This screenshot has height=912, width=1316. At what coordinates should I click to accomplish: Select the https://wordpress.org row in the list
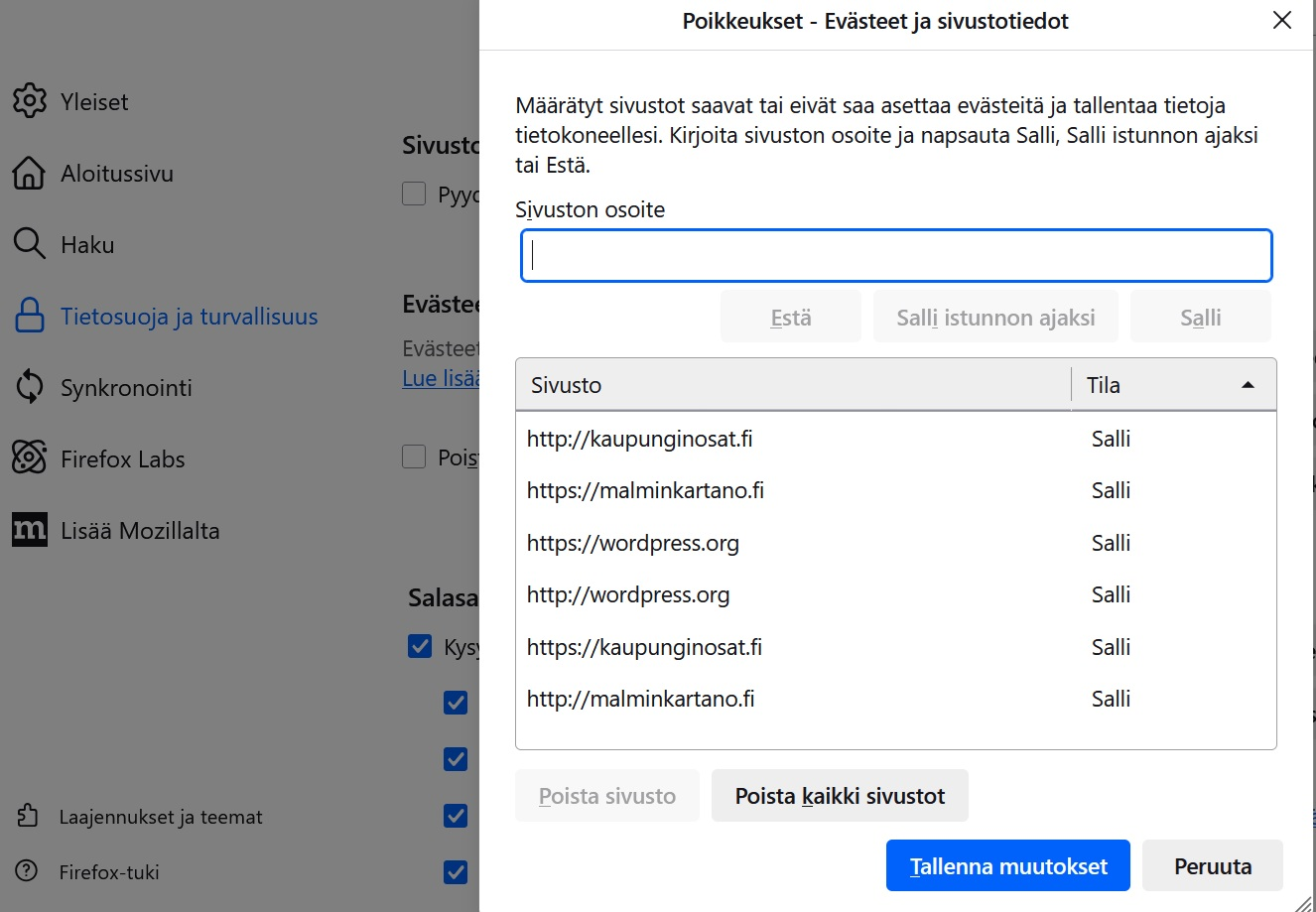click(633, 543)
